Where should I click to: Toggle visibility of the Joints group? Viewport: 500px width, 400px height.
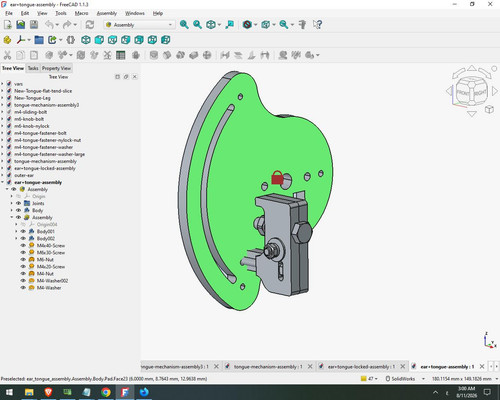(19, 203)
